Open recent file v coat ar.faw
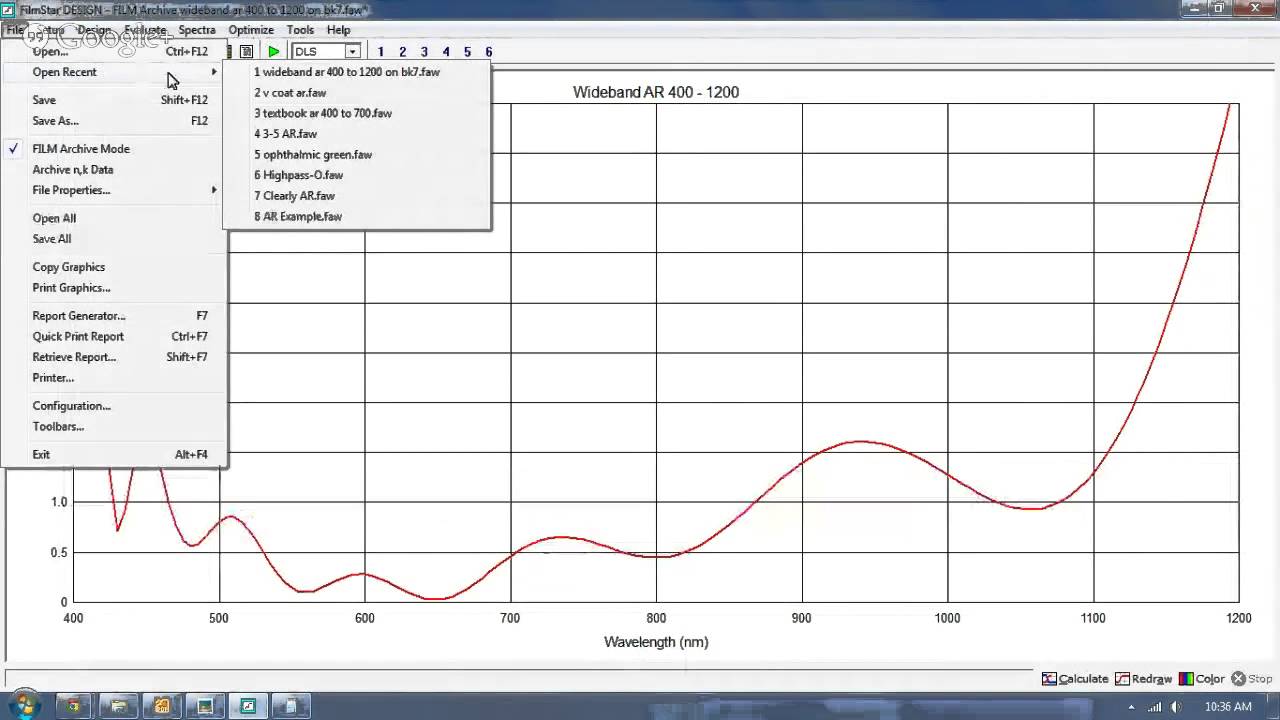Viewport: 1280px width, 720px height. click(x=357, y=93)
